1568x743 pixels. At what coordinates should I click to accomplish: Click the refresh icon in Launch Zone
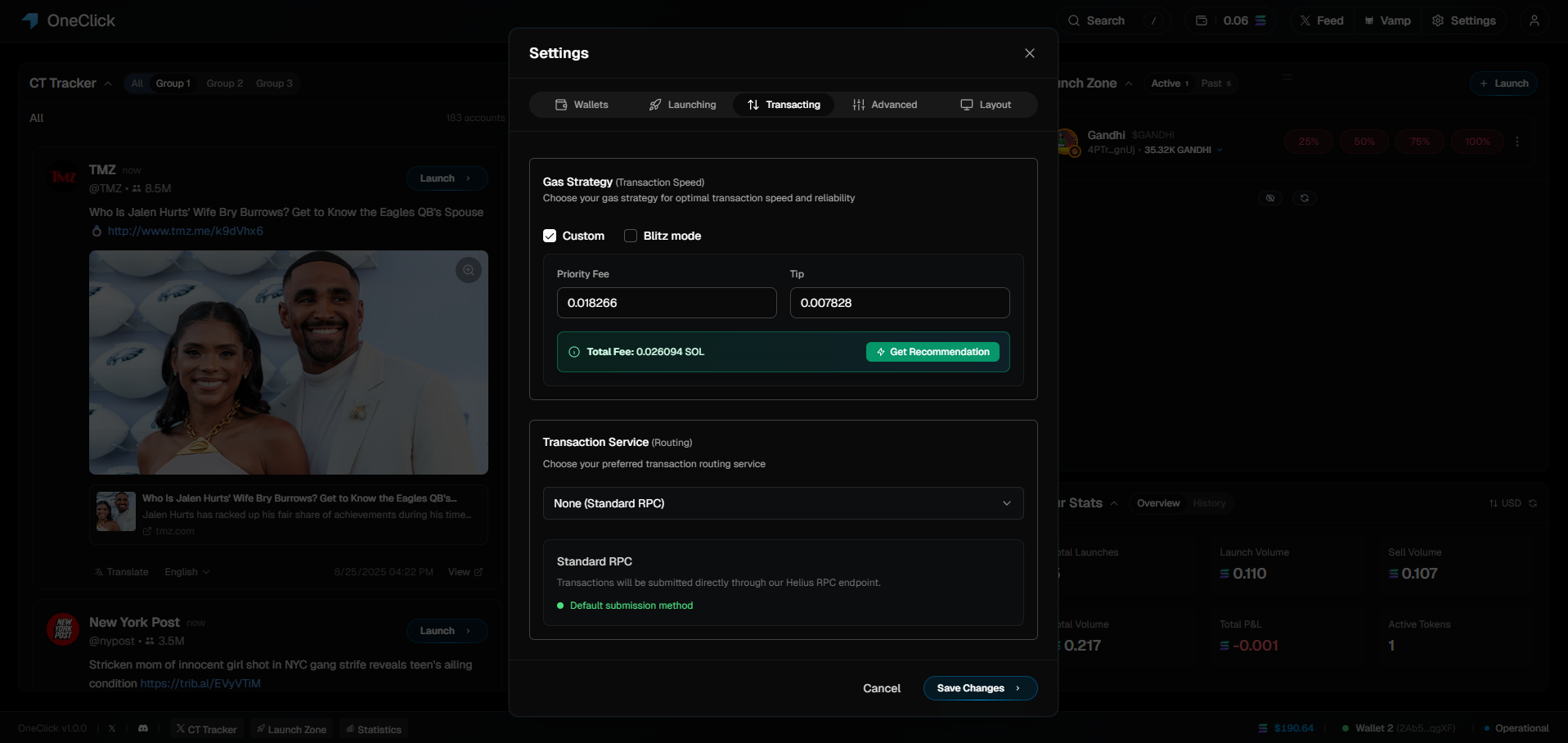1305,198
